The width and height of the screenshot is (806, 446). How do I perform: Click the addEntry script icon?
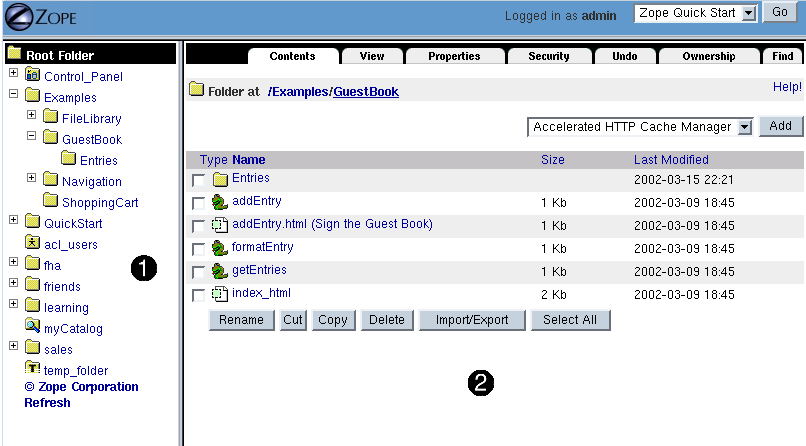coord(220,202)
